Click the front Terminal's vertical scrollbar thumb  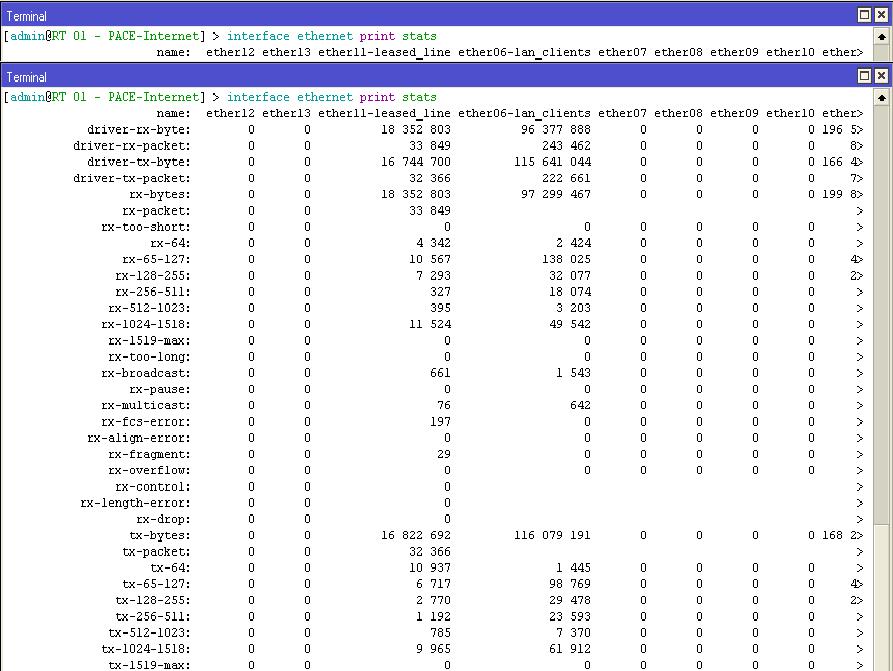pyautogui.click(x=882, y=316)
